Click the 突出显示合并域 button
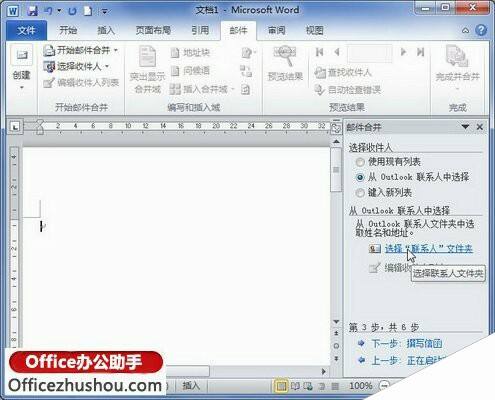 [147, 69]
